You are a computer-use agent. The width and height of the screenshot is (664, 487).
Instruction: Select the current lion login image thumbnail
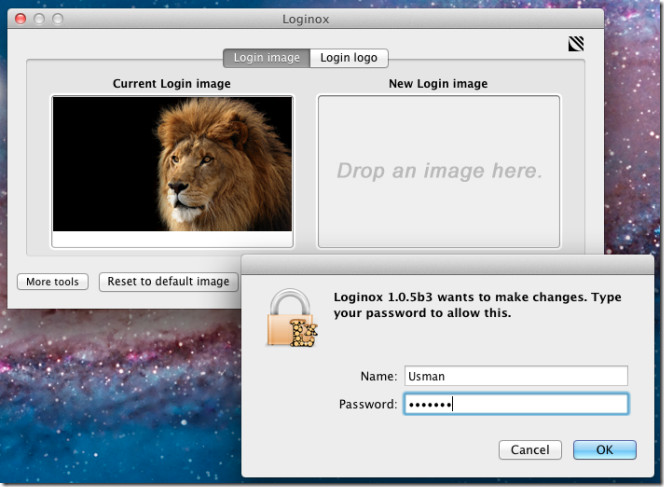pyautogui.click(x=172, y=164)
